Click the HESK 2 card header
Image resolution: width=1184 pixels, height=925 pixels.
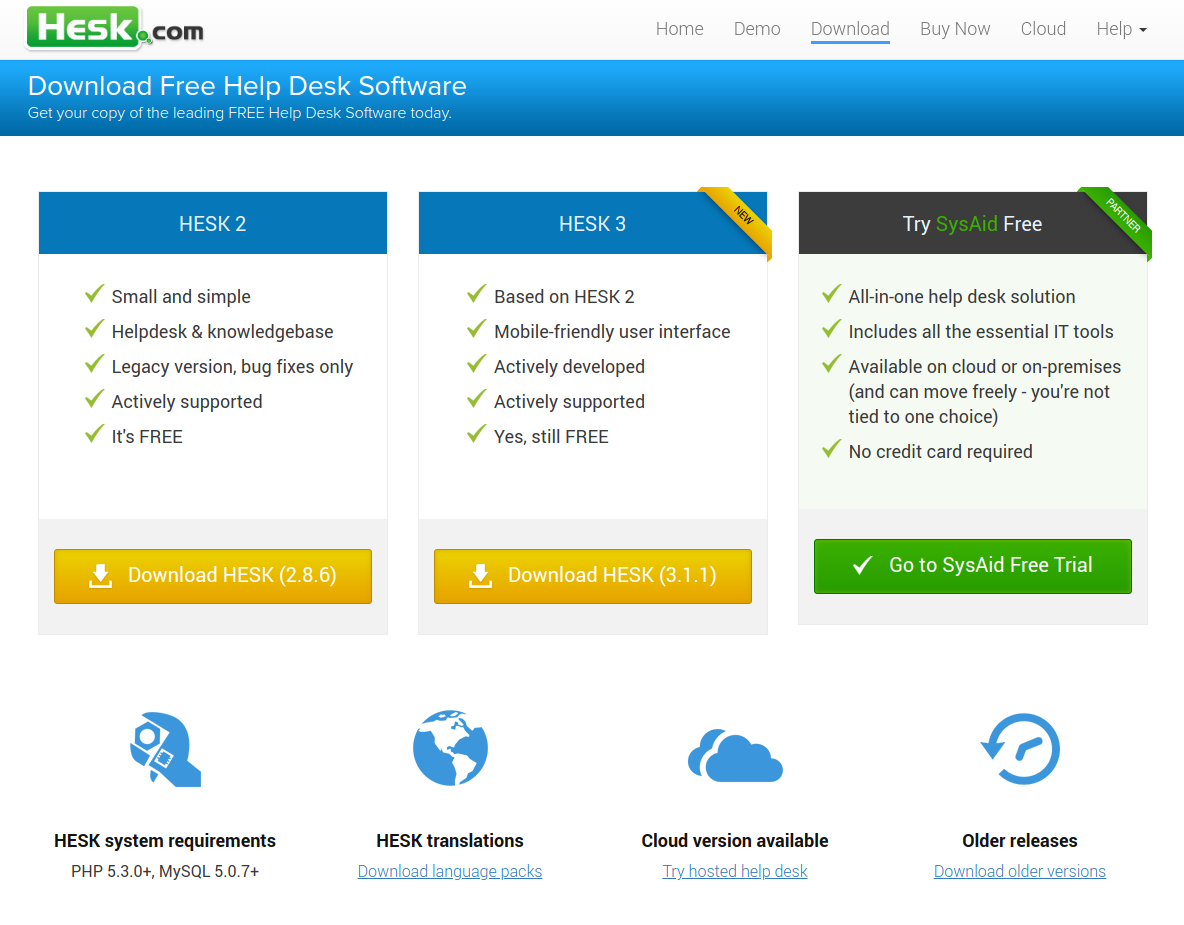coord(213,223)
